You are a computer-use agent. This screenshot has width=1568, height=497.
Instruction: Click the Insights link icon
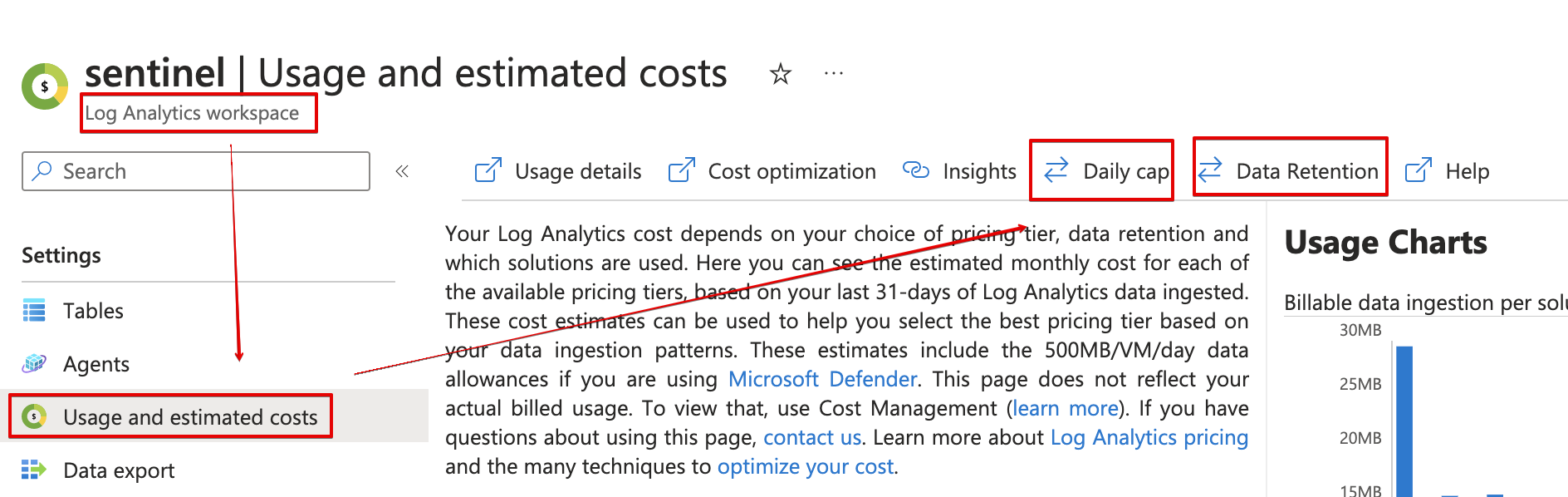[x=916, y=170]
